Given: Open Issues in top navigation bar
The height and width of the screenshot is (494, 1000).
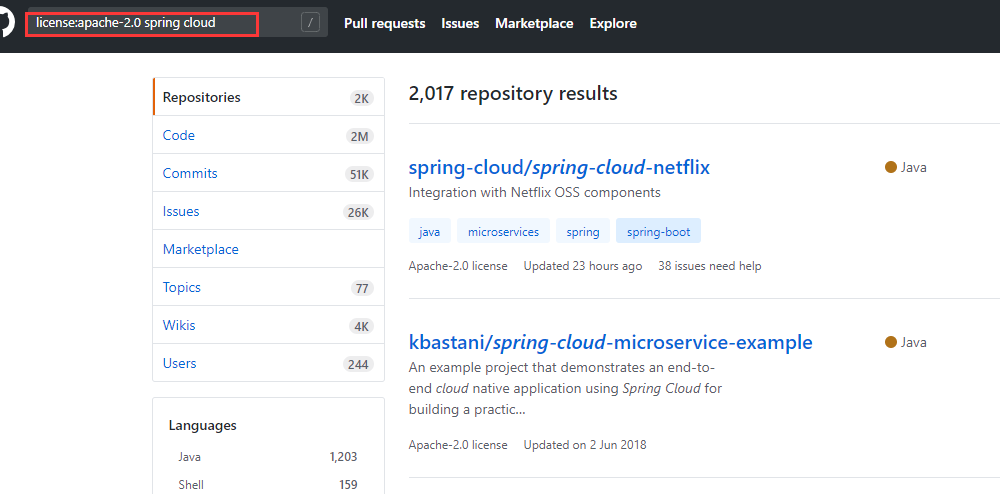Looking at the screenshot, I should 460,24.
